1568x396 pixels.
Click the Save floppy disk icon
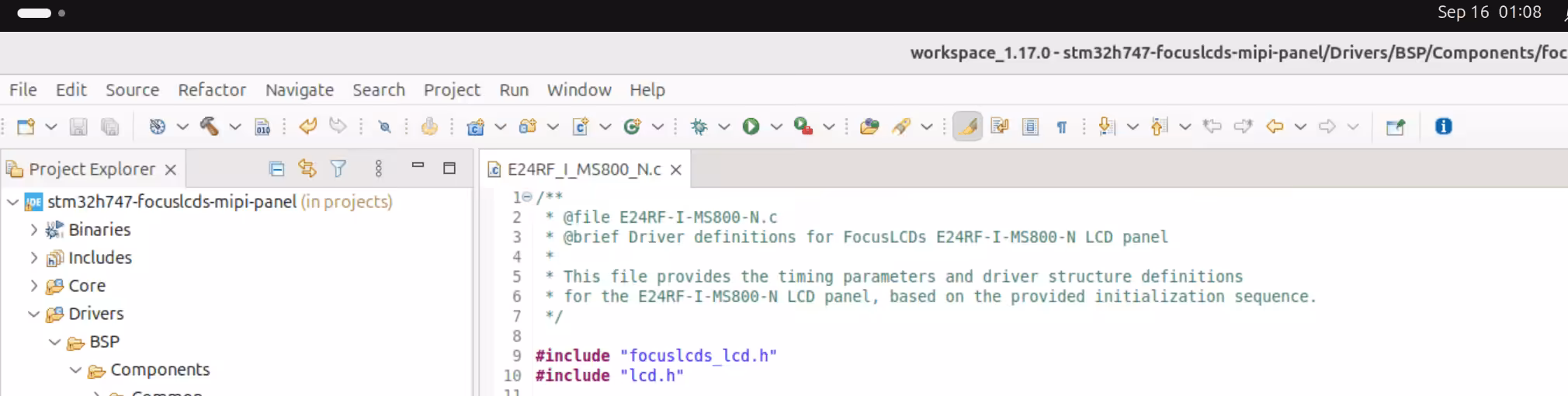(78, 127)
